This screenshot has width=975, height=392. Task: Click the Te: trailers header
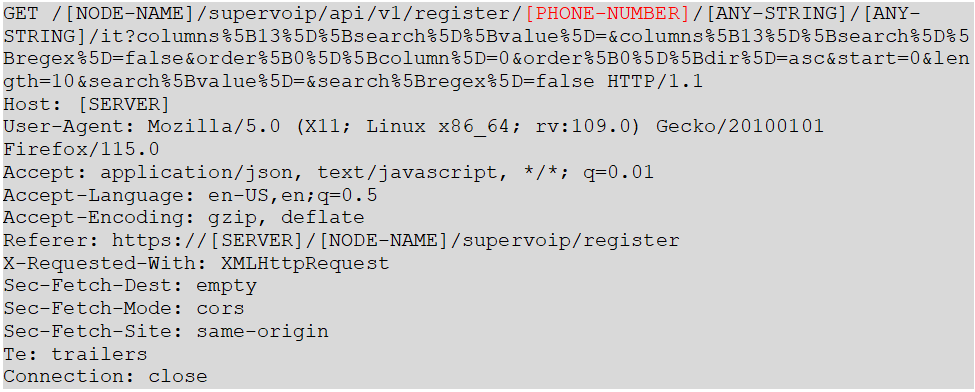75,354
